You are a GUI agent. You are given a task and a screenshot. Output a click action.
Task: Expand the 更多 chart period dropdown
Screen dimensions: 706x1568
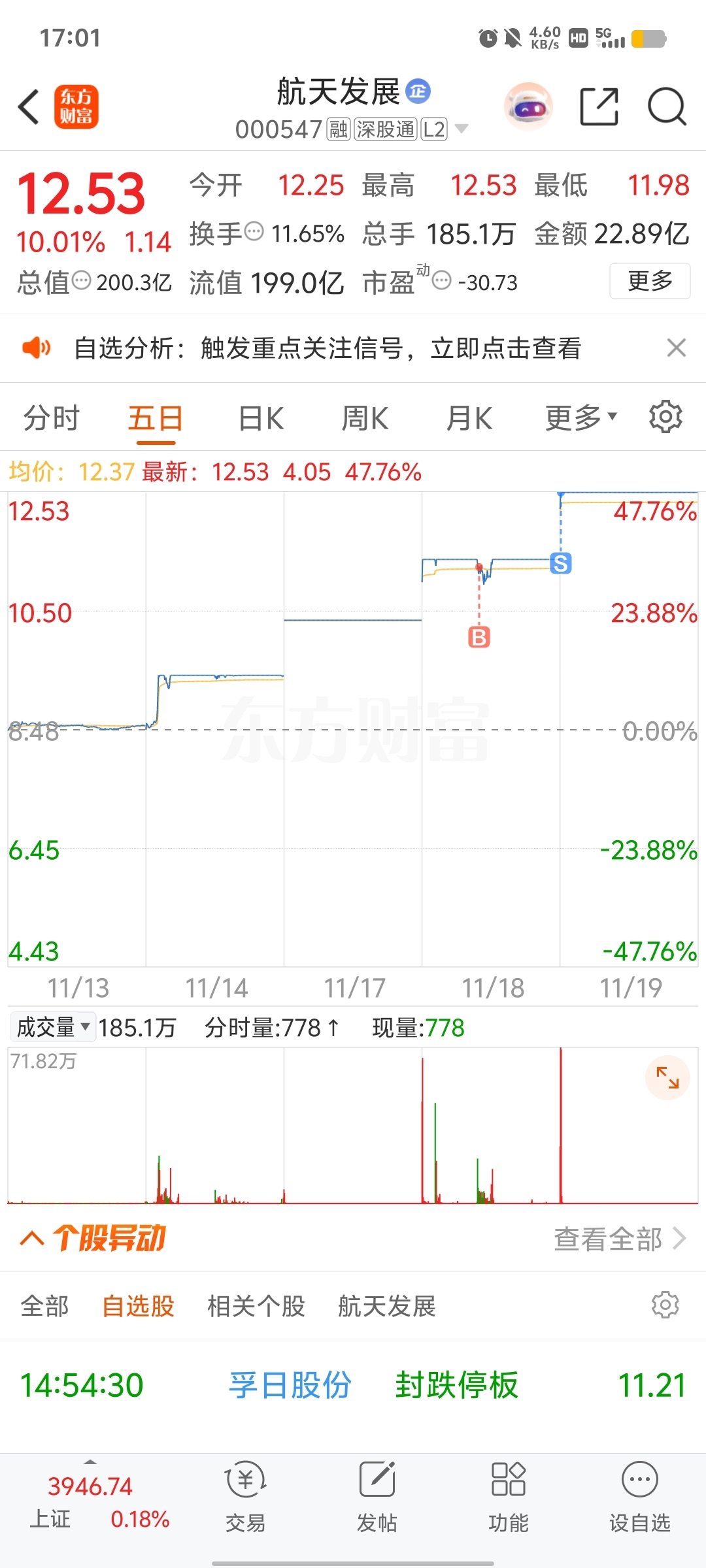coord(581,418)
